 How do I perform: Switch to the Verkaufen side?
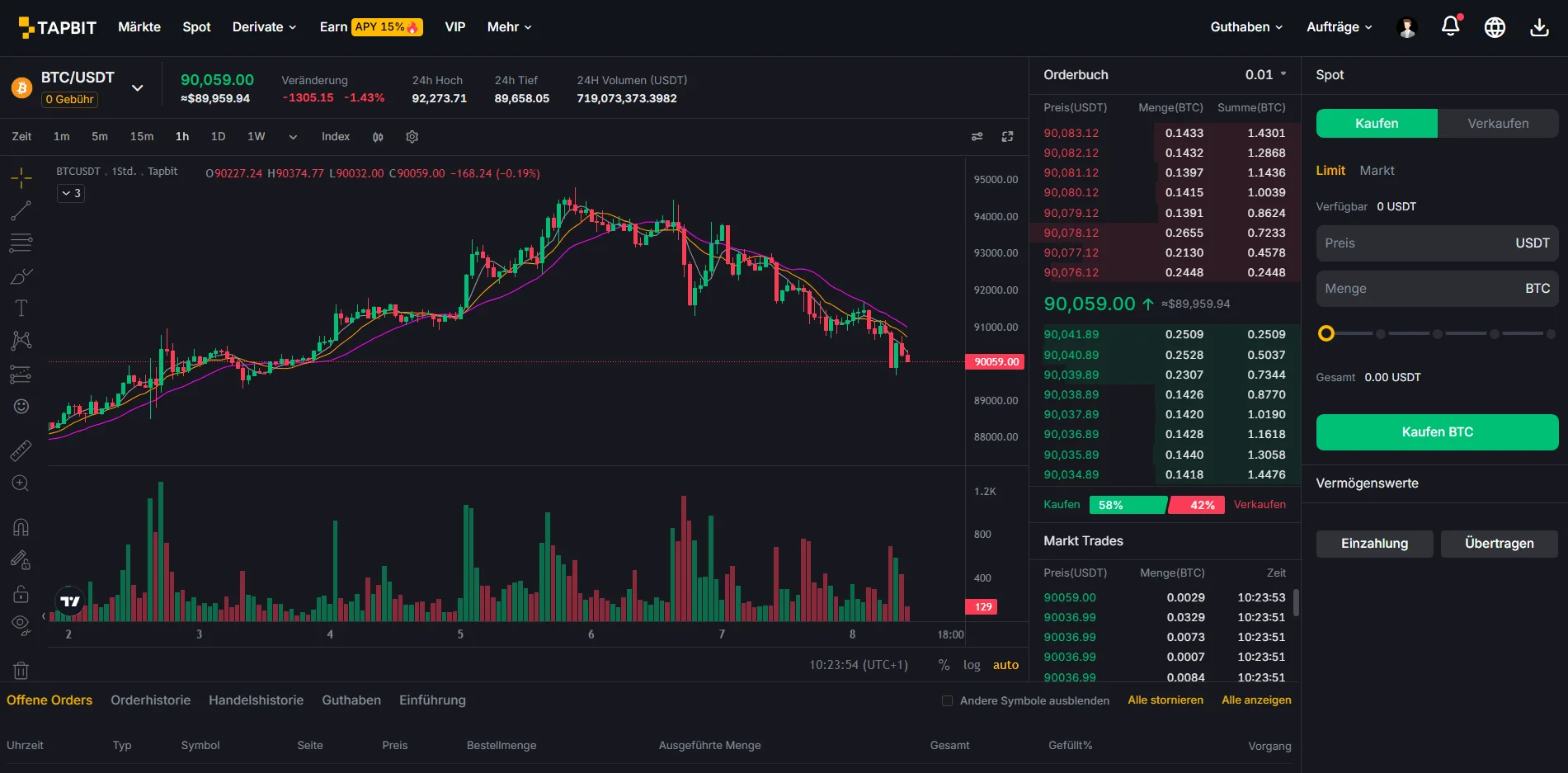pos(1498,123)
